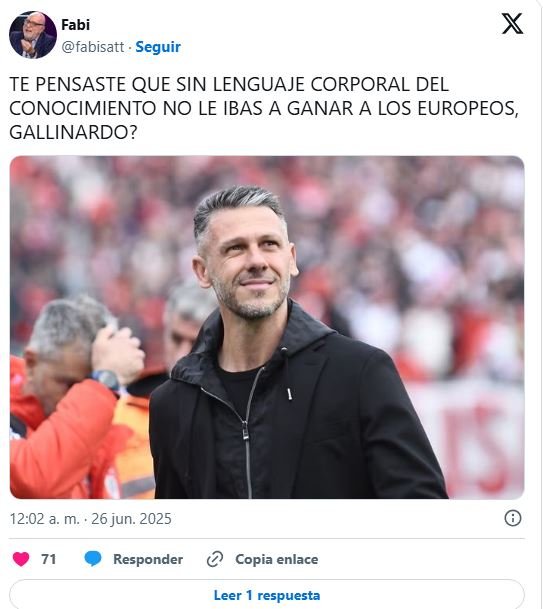Open Fabi's round profile avatar
Screen dimensions: 543x609
click(x=33, y=35)
